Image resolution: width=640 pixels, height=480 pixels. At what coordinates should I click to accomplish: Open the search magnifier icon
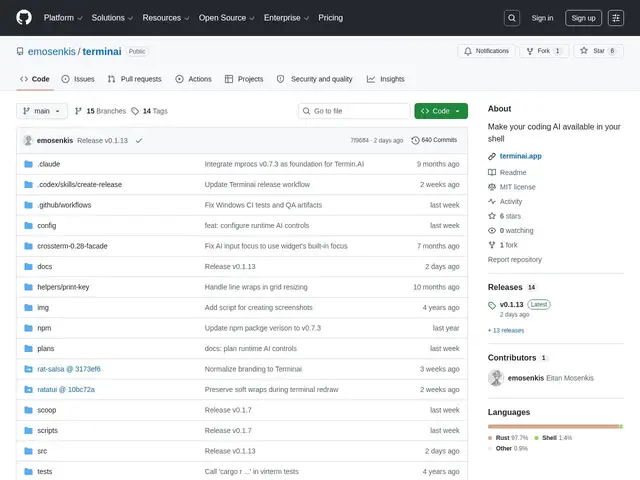pos(512,18)
